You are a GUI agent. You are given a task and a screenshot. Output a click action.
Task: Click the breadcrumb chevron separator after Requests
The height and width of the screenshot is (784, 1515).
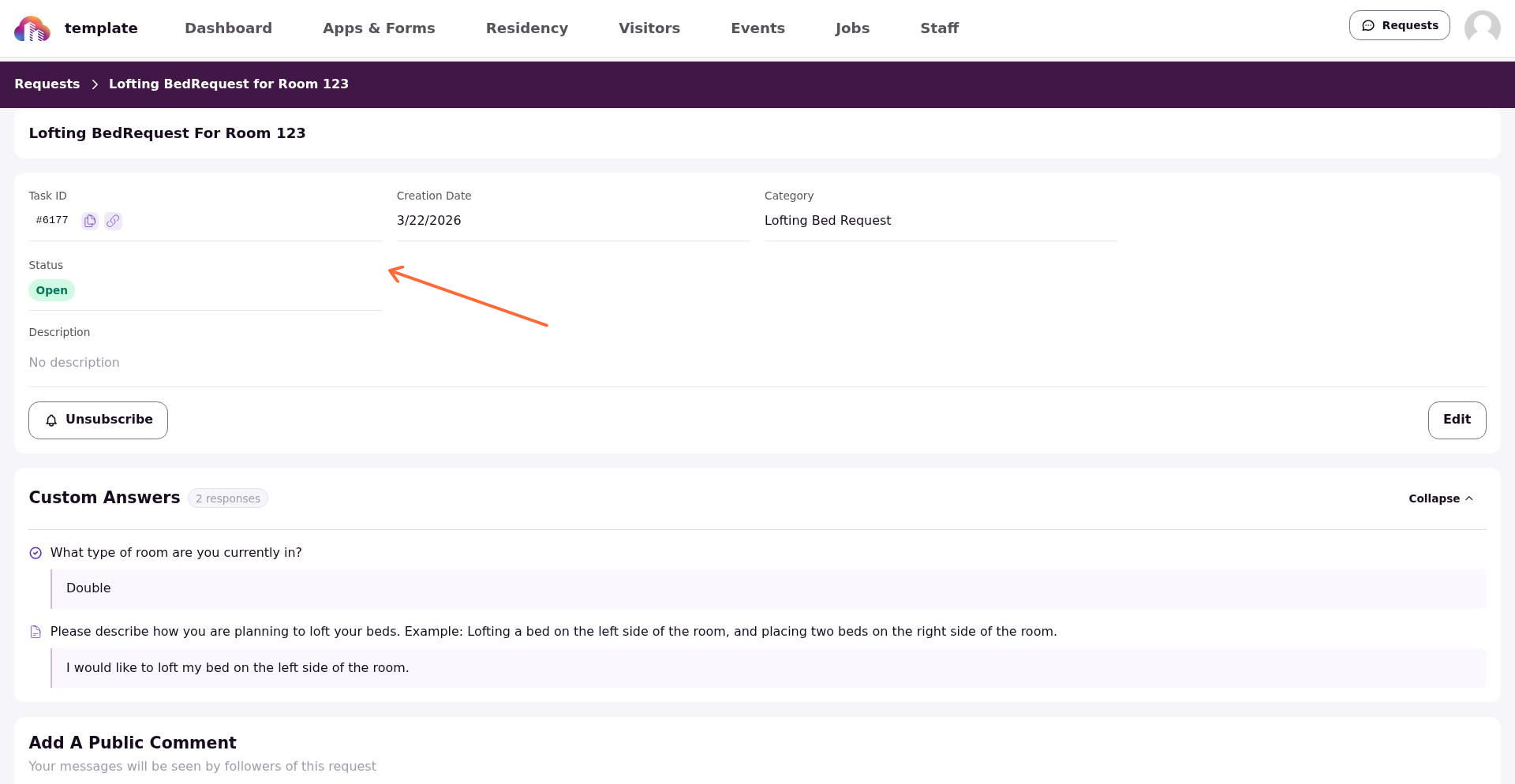[95, 84]
